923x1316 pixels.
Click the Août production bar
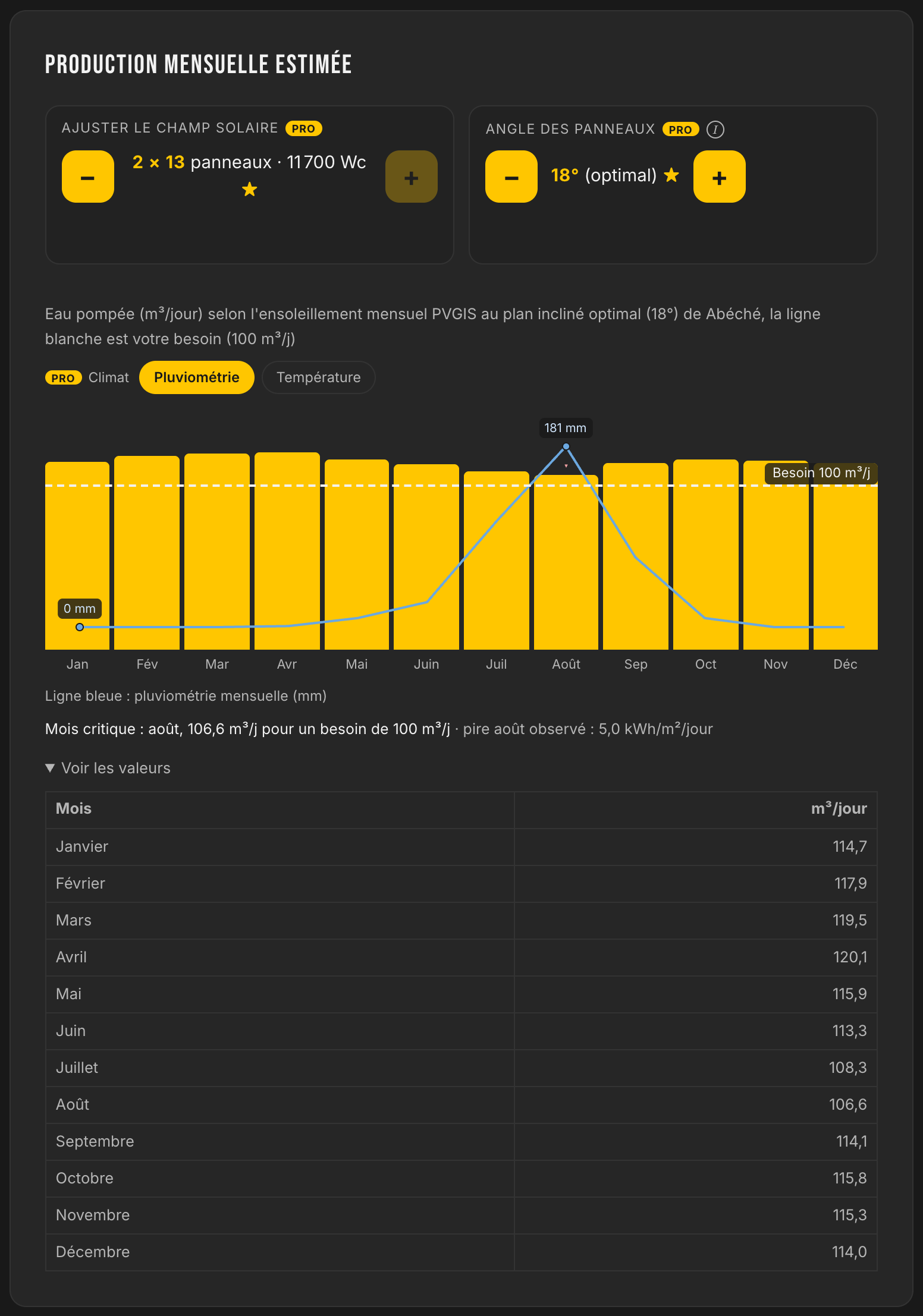[x=566, y=562]
